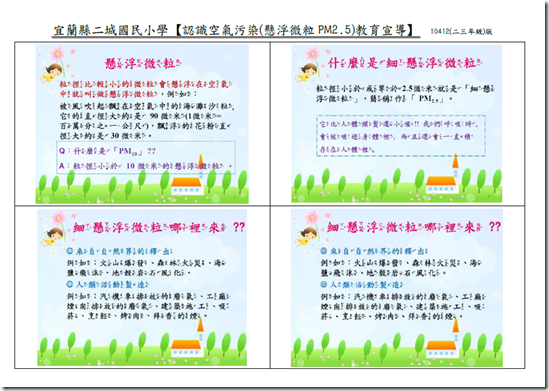This screenshot has width=549, height=391.
Task: Click the 細懸浮微粒哪裡來 title in bottom-left slide
Action: pos(159,228)
